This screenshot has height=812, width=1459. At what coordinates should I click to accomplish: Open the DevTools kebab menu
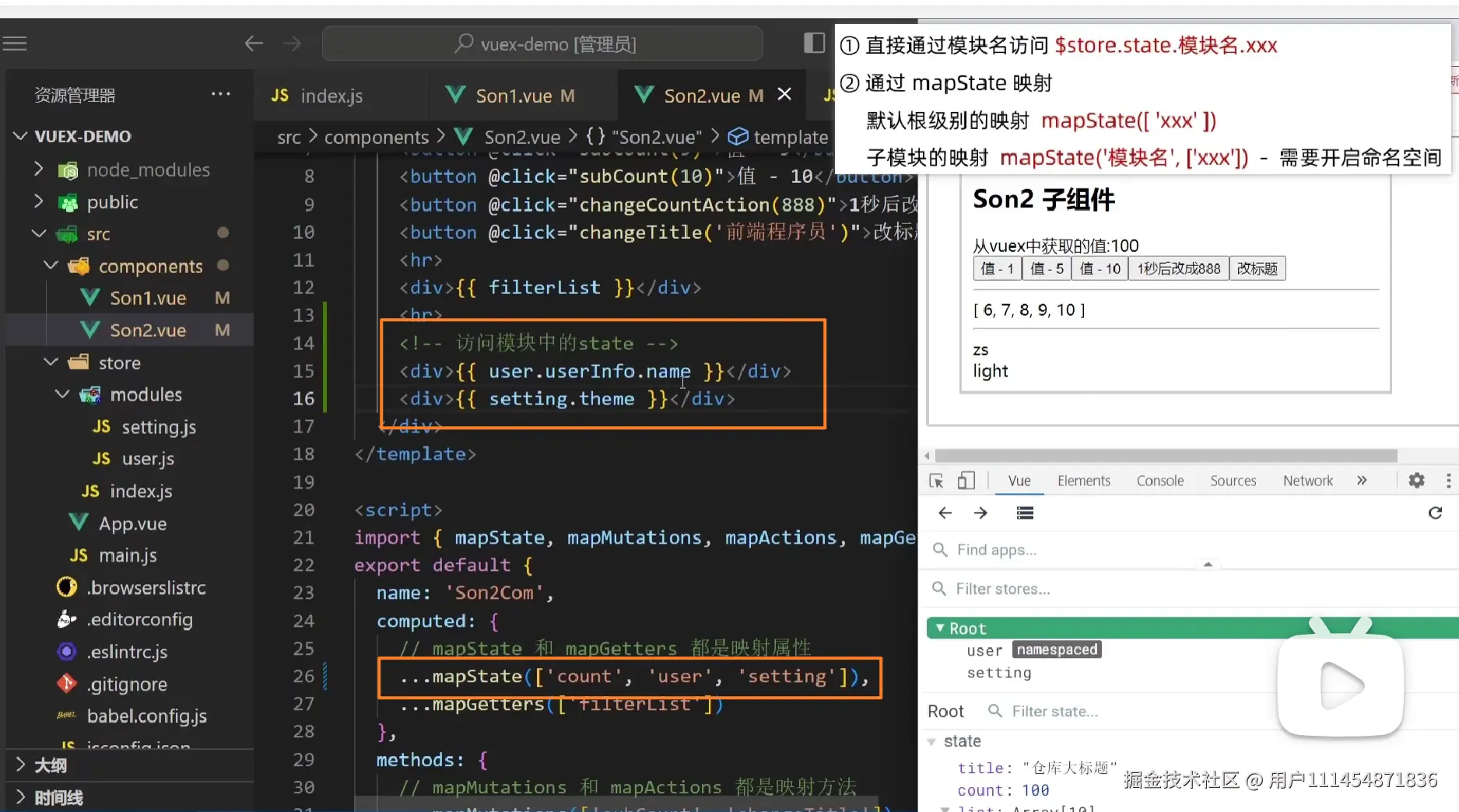1448,481
